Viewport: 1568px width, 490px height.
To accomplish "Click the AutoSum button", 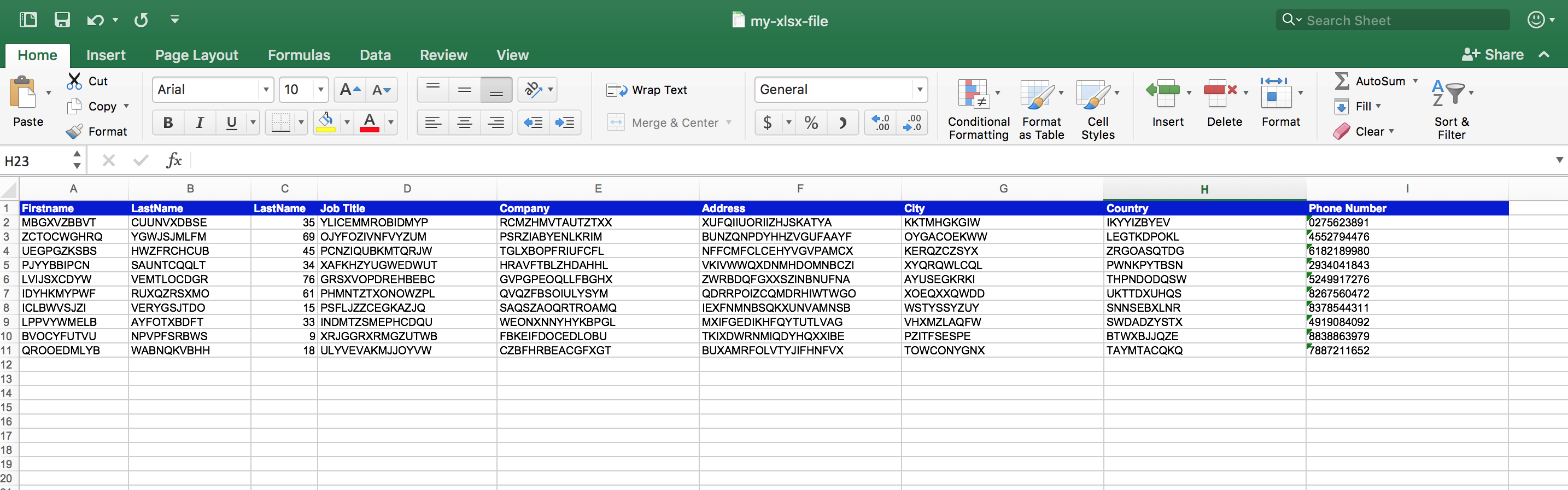I will pyautogui.click(x=1370, y=80).
